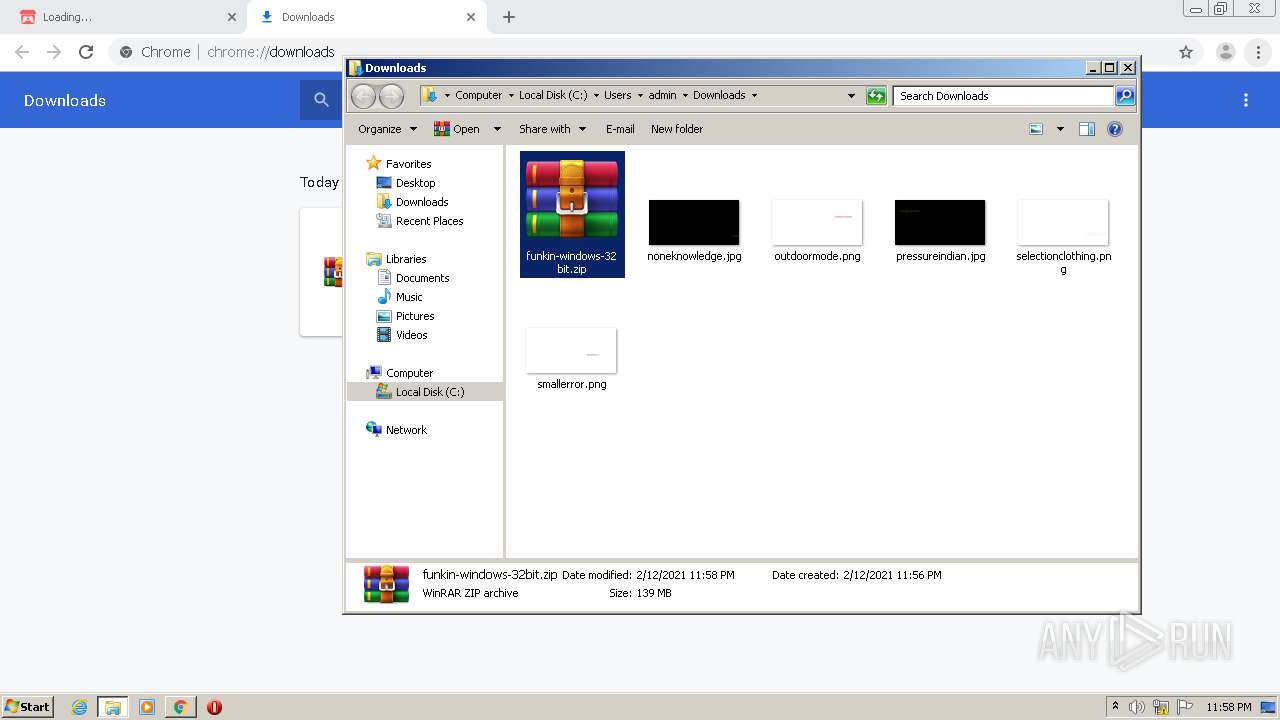1280x720 pixels.
Task: Click admin in the address breadcrumb
Action: pos(662,96)
